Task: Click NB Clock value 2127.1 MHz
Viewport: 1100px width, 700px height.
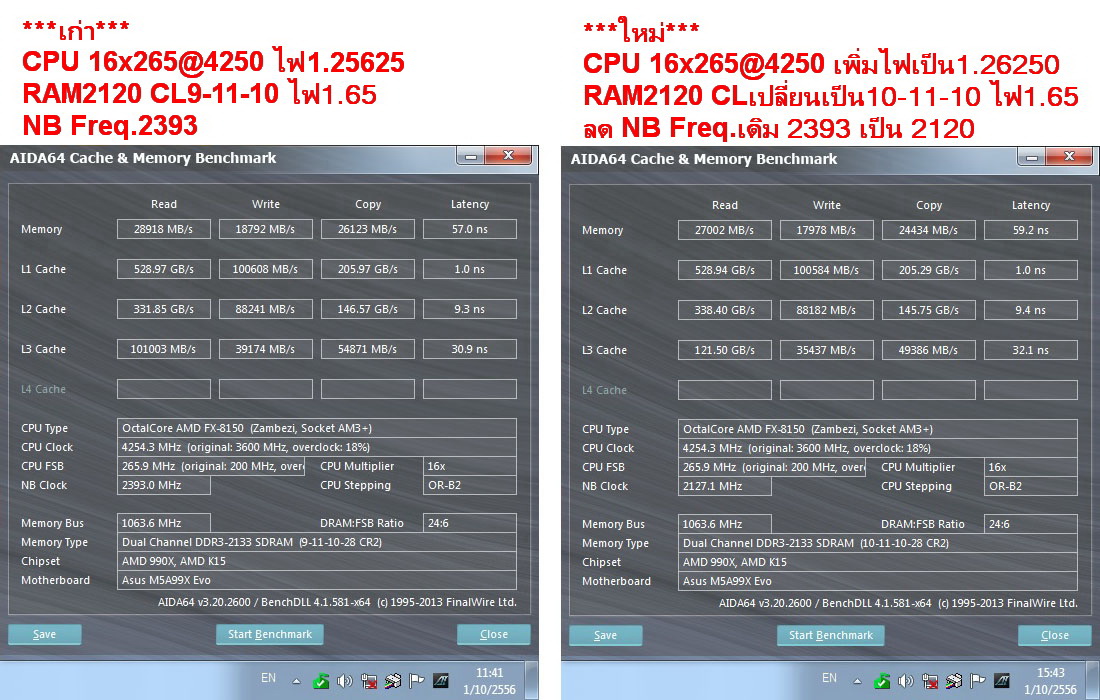Action: pyautogui.click(x=725, y=486)
